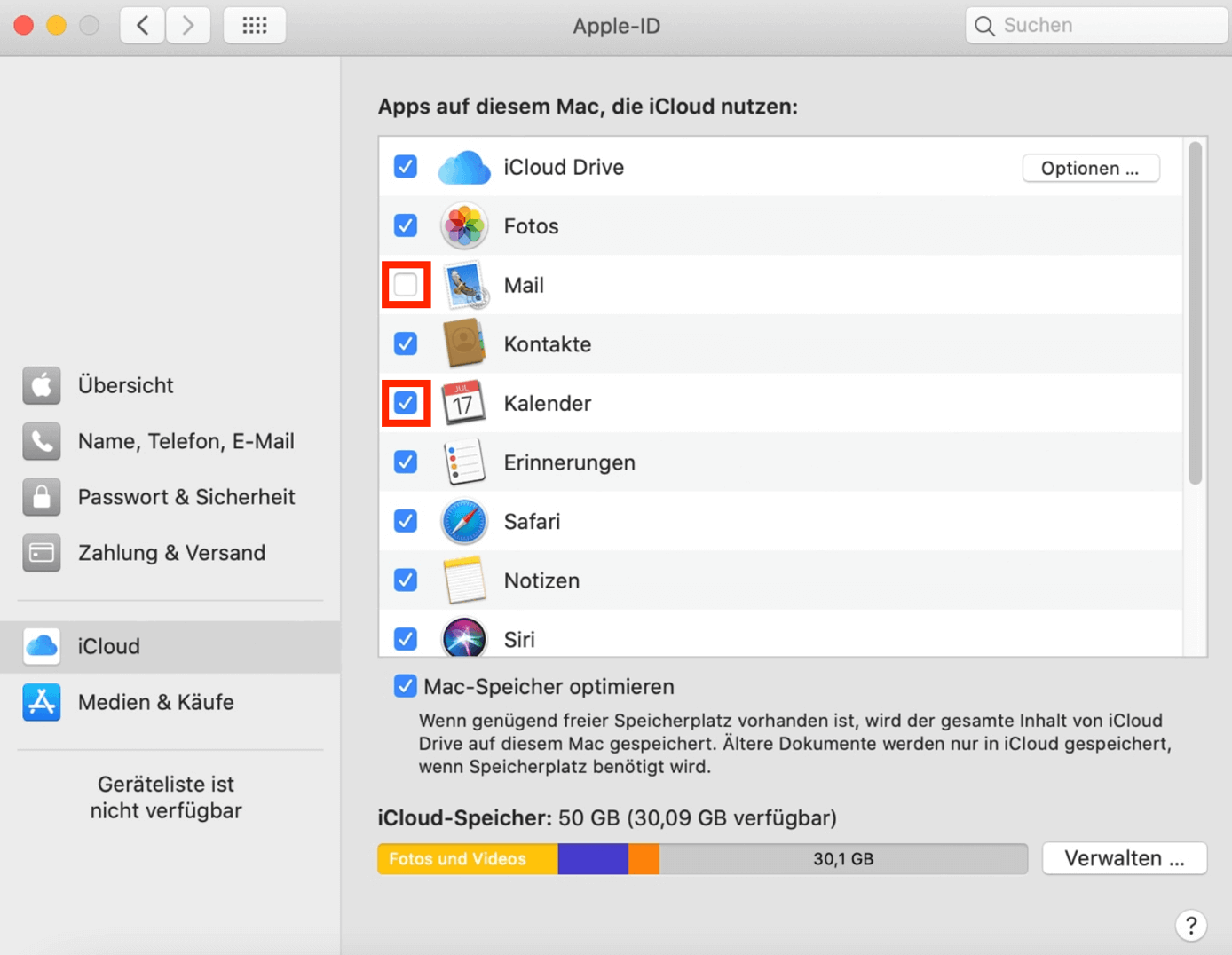
Task: Click the Apple-ID window title
Action: tap(617, 26)
